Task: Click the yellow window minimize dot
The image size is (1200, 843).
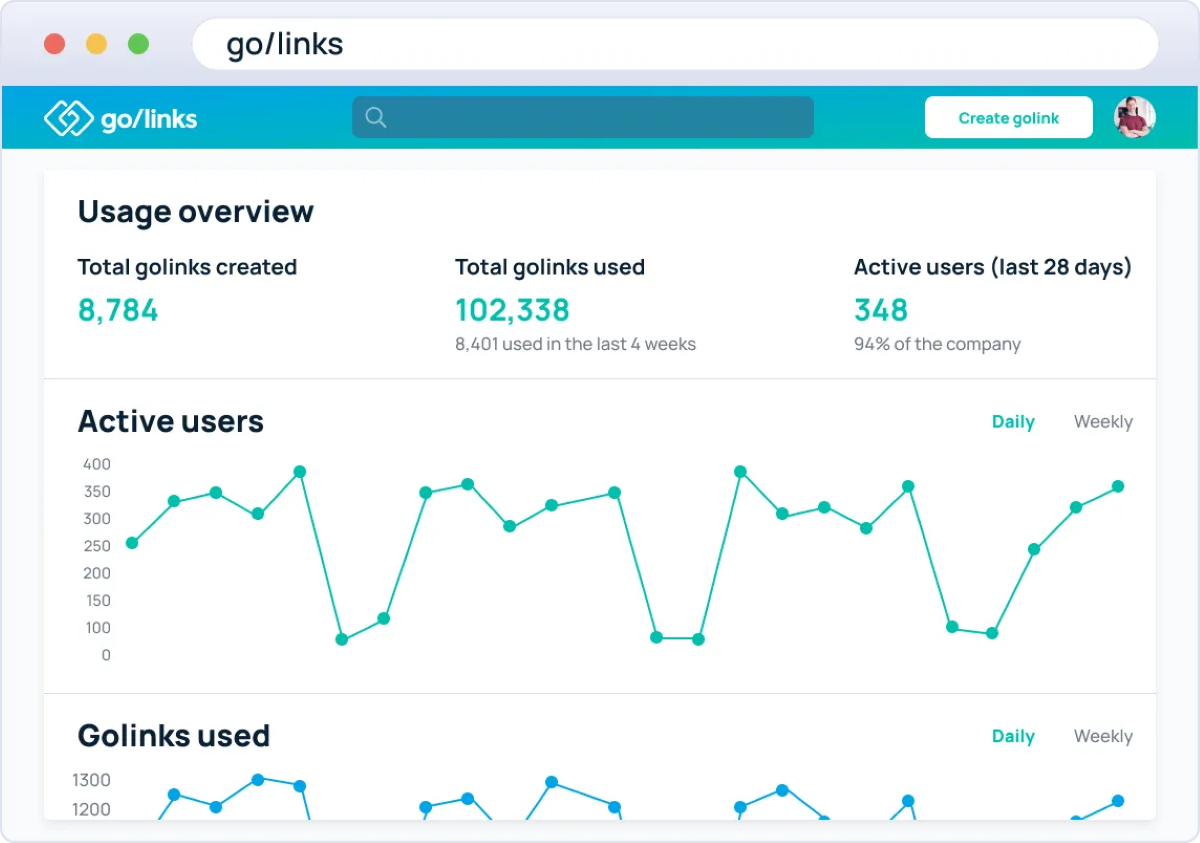Action: tap(97, 44)
